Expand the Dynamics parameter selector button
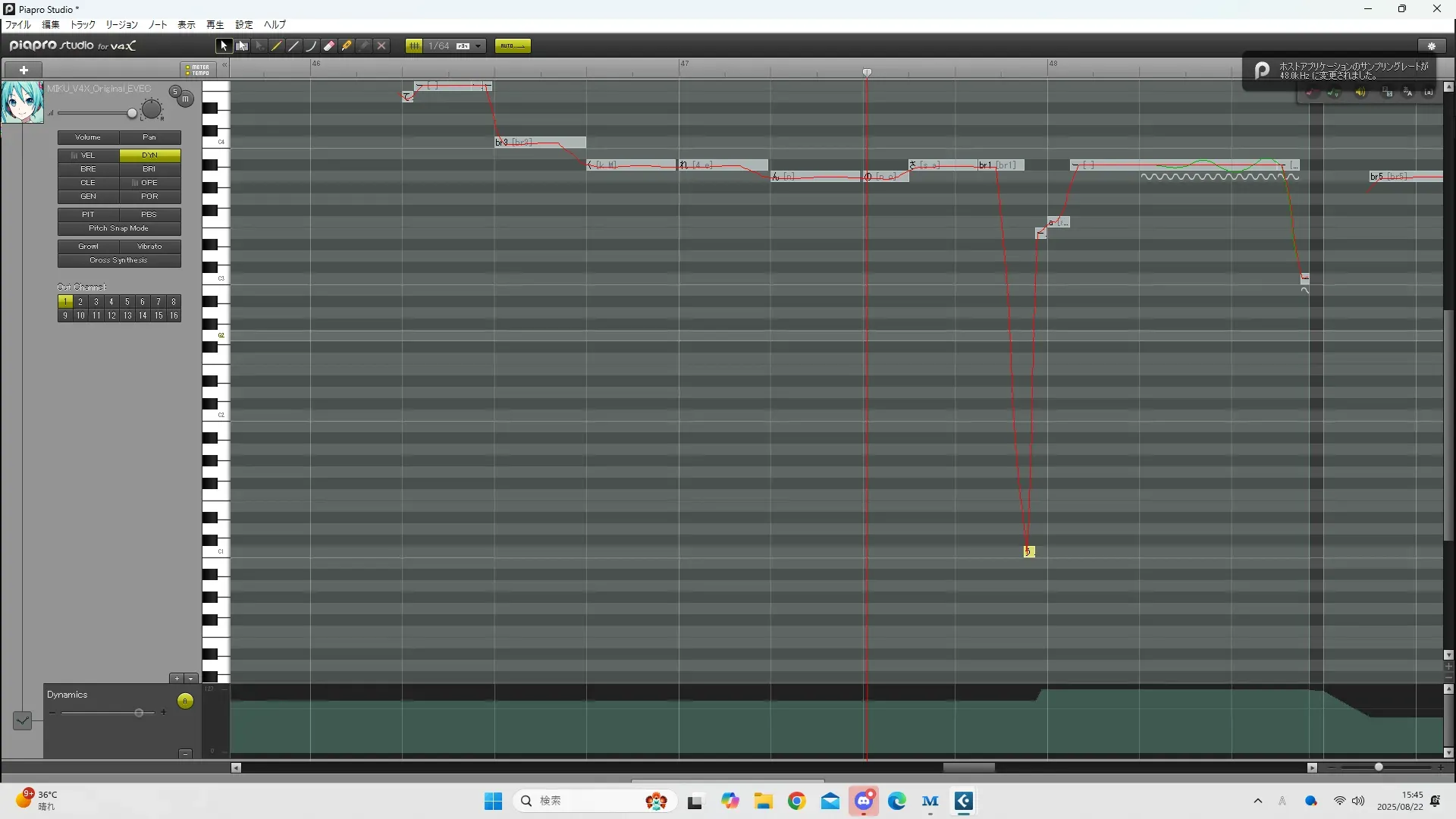This screenshot has height=819, width=1456. 23,720
